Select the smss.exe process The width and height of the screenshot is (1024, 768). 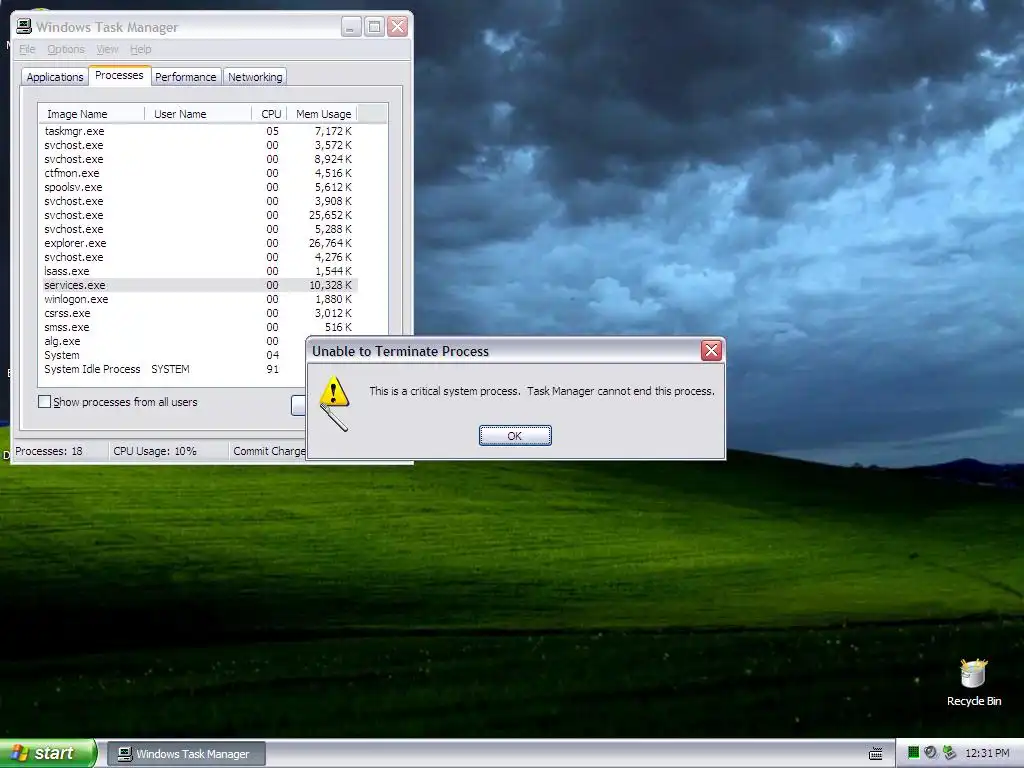[199, 327]
